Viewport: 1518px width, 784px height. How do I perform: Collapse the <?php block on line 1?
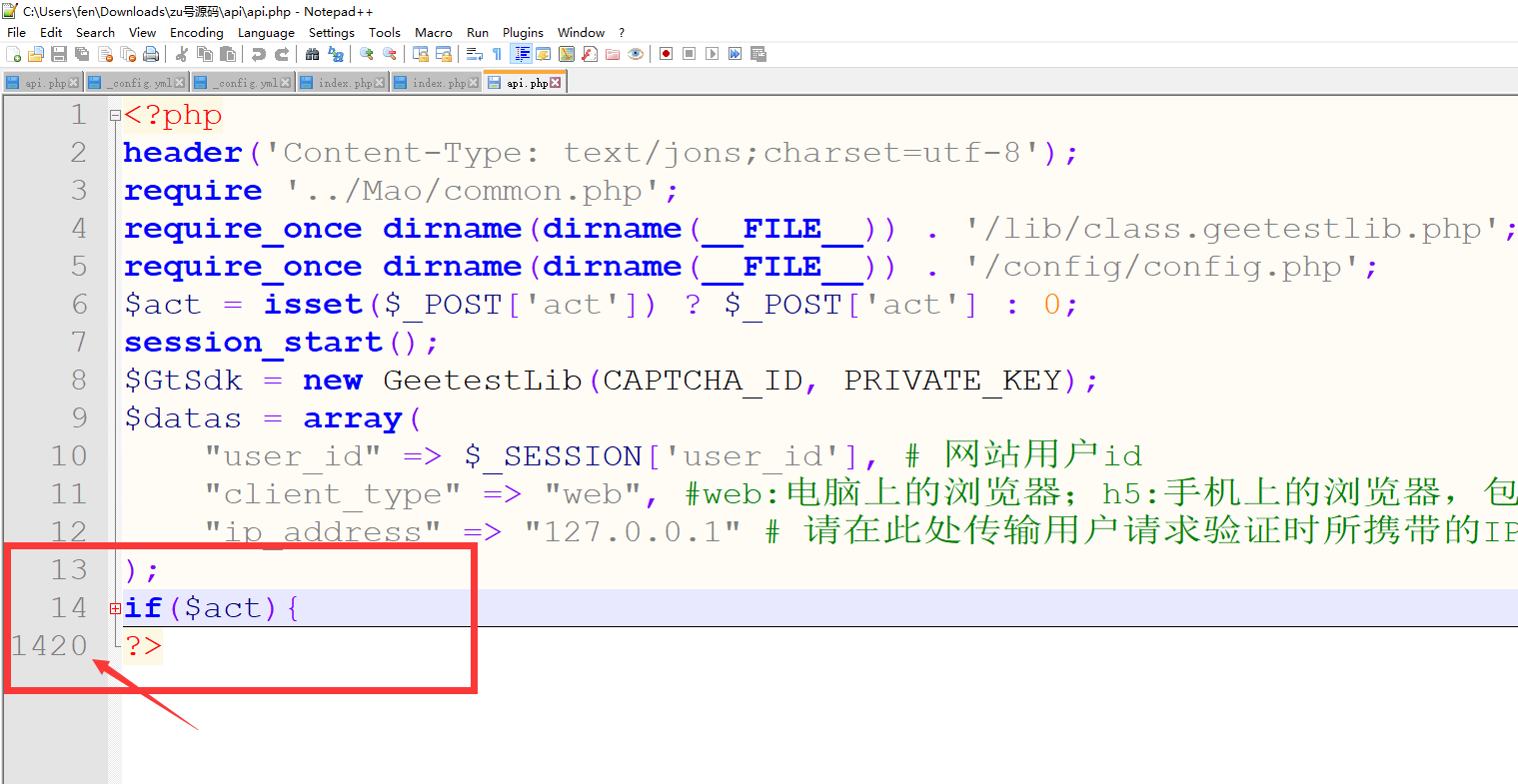[x=115, y=116]
